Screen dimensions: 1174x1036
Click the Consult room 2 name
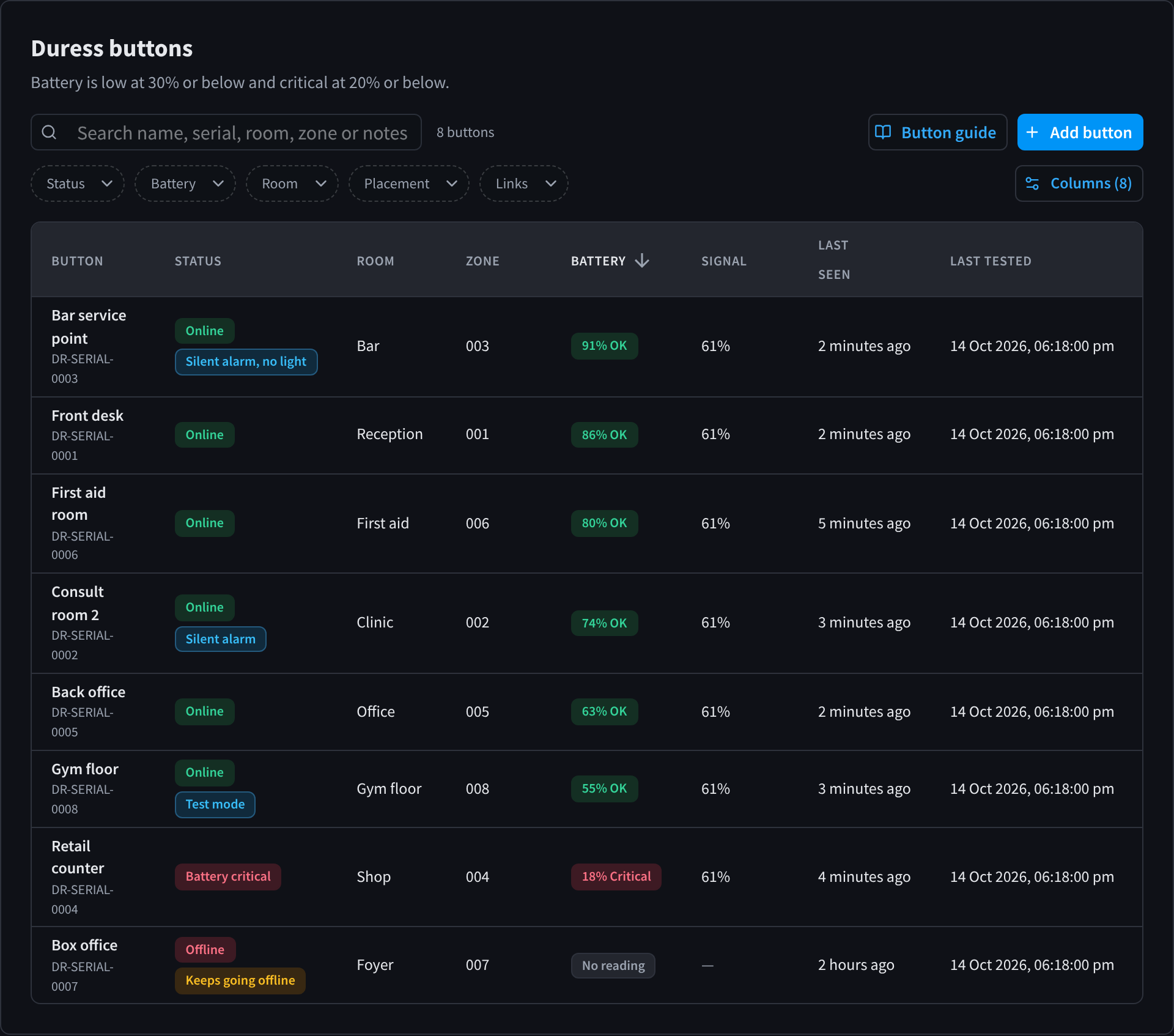pos(78,603)
